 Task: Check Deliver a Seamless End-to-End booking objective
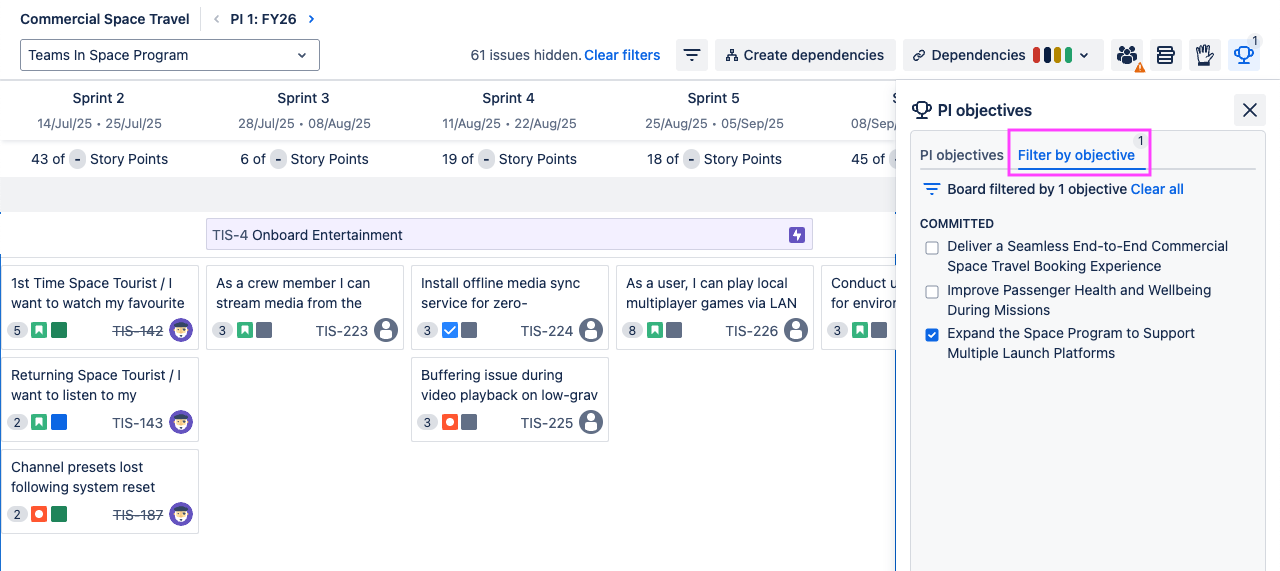click(x=932, y=247)
